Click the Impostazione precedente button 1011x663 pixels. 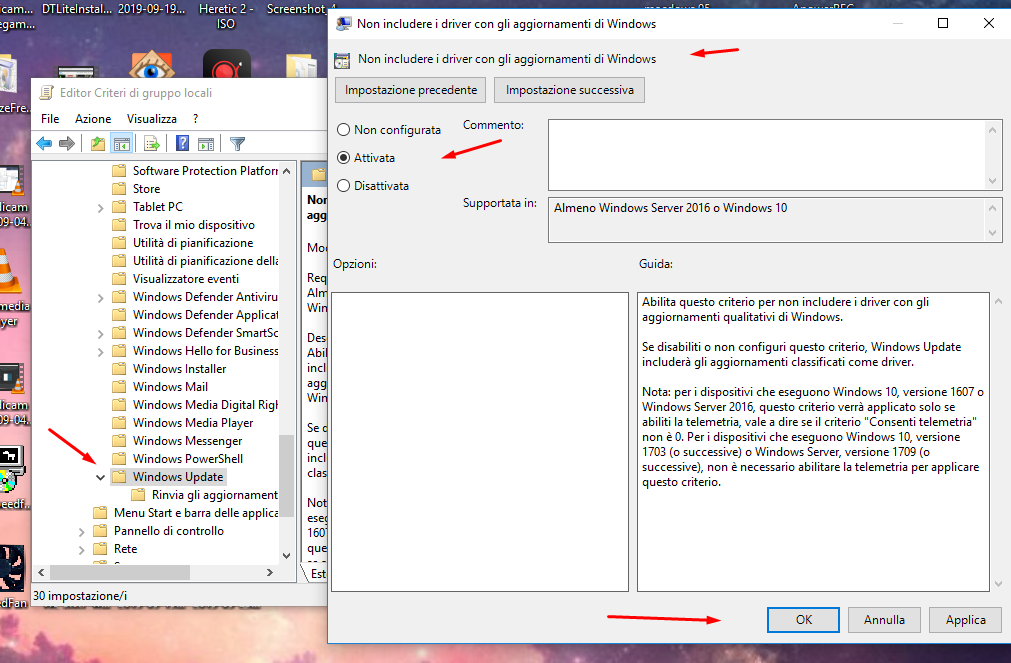(x=411, y=90)
